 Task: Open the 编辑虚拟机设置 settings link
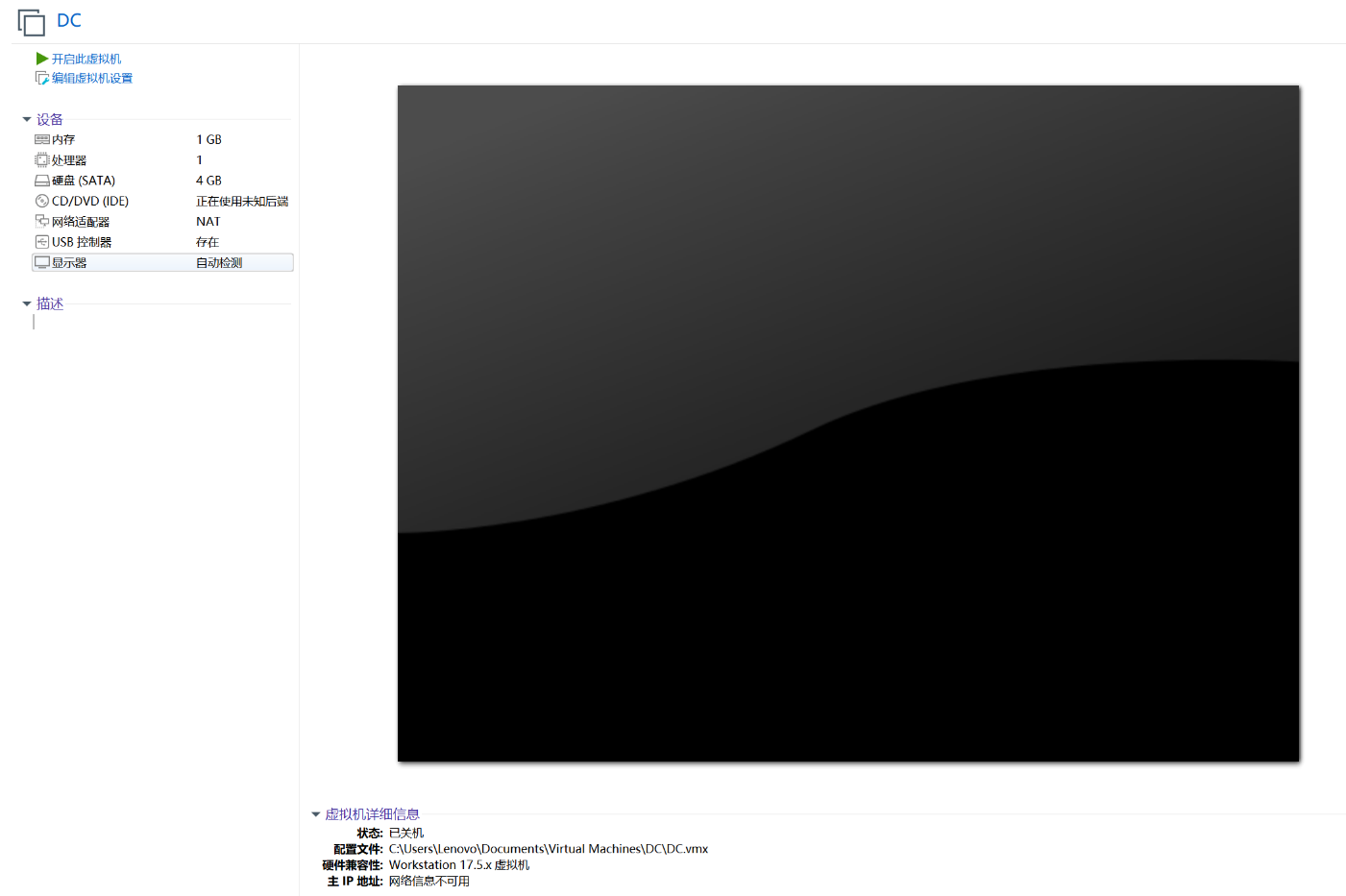(92, 78)
